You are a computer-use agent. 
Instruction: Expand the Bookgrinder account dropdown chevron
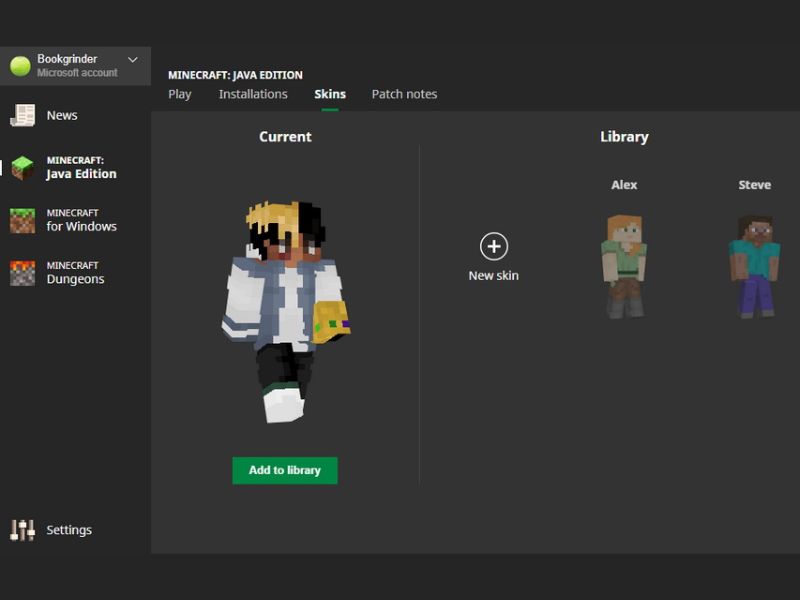[133, 60]
